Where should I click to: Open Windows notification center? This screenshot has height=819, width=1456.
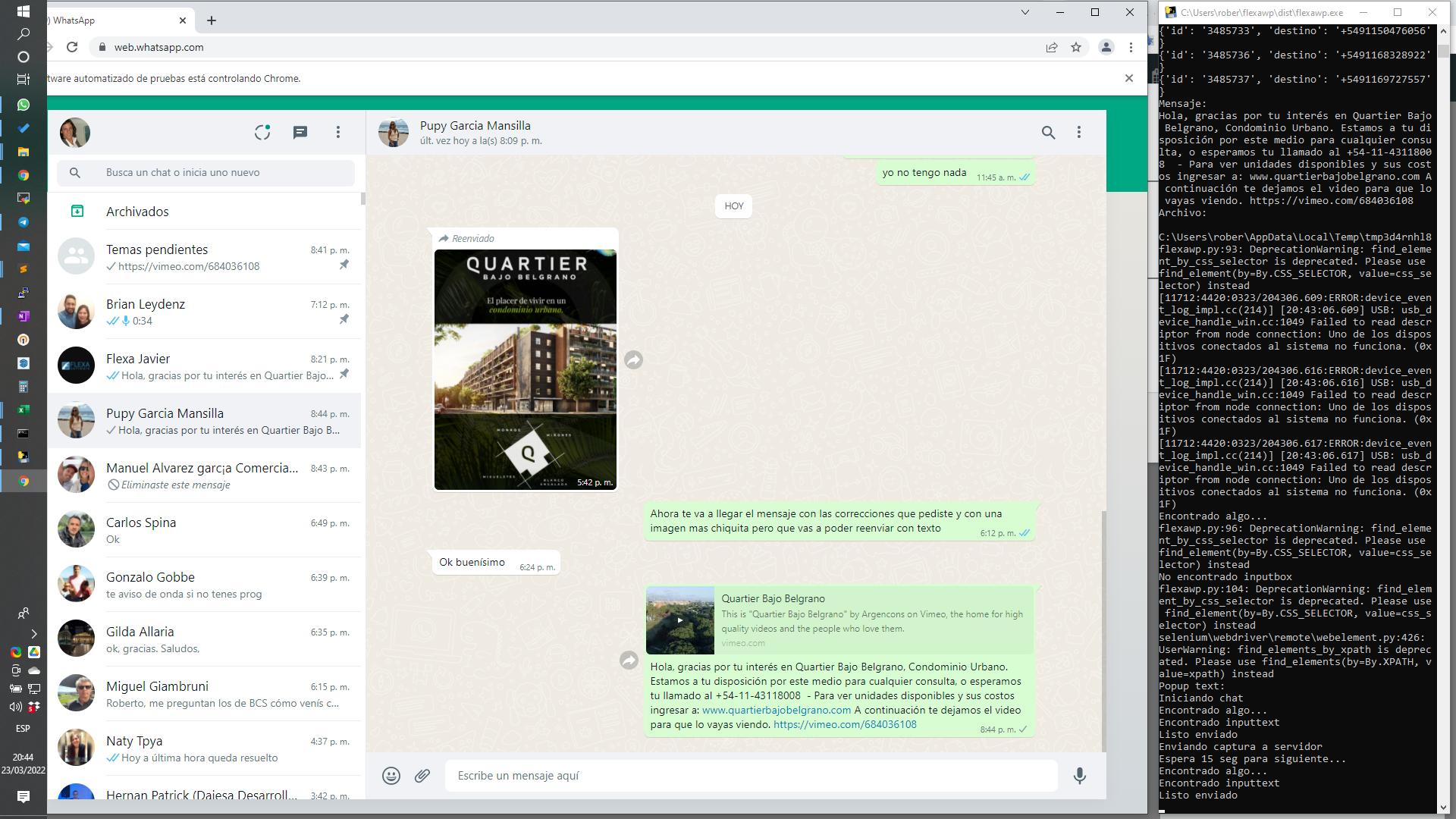pos(23,796)
